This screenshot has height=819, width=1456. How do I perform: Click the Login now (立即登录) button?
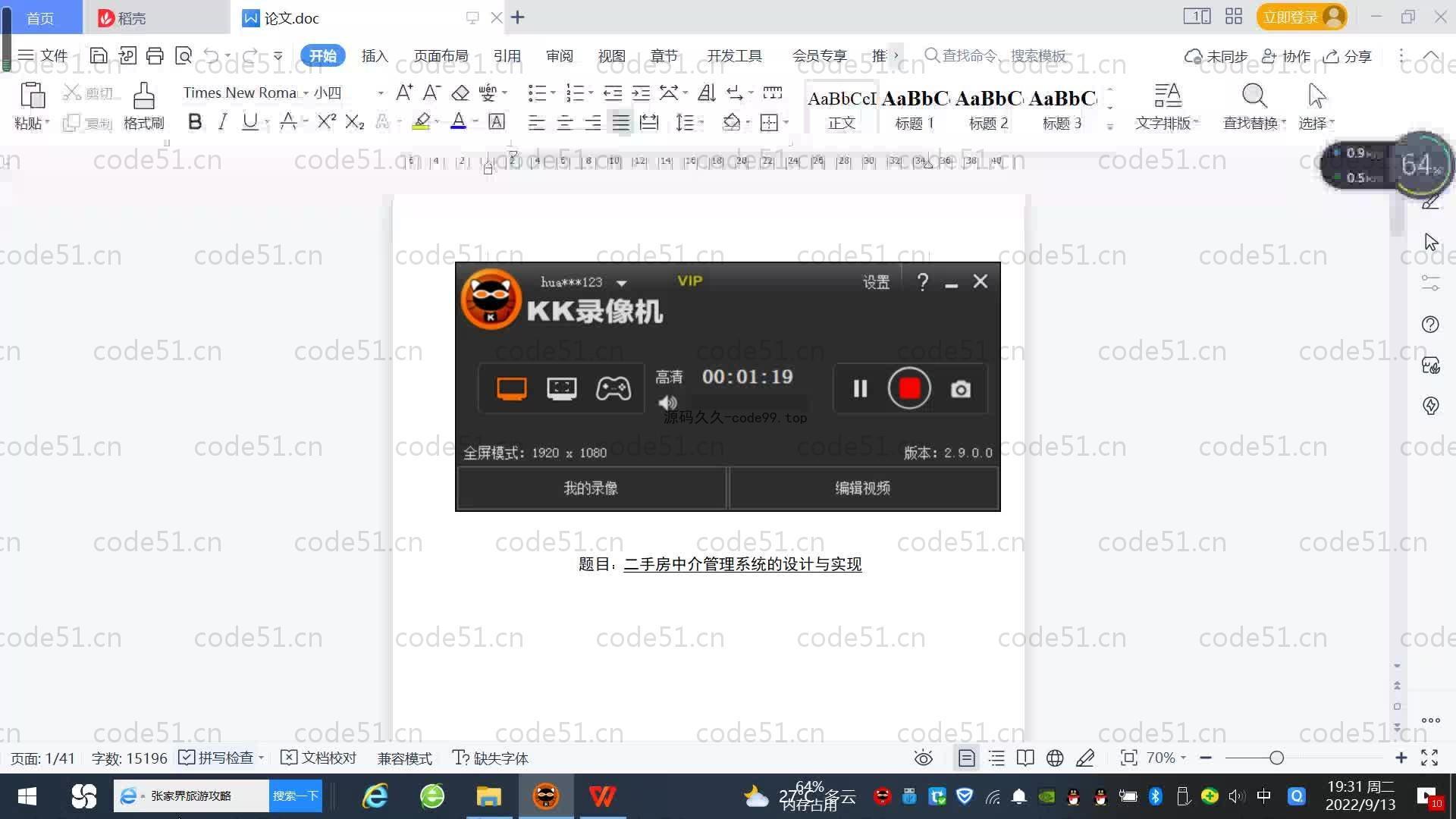point(1301,17)
